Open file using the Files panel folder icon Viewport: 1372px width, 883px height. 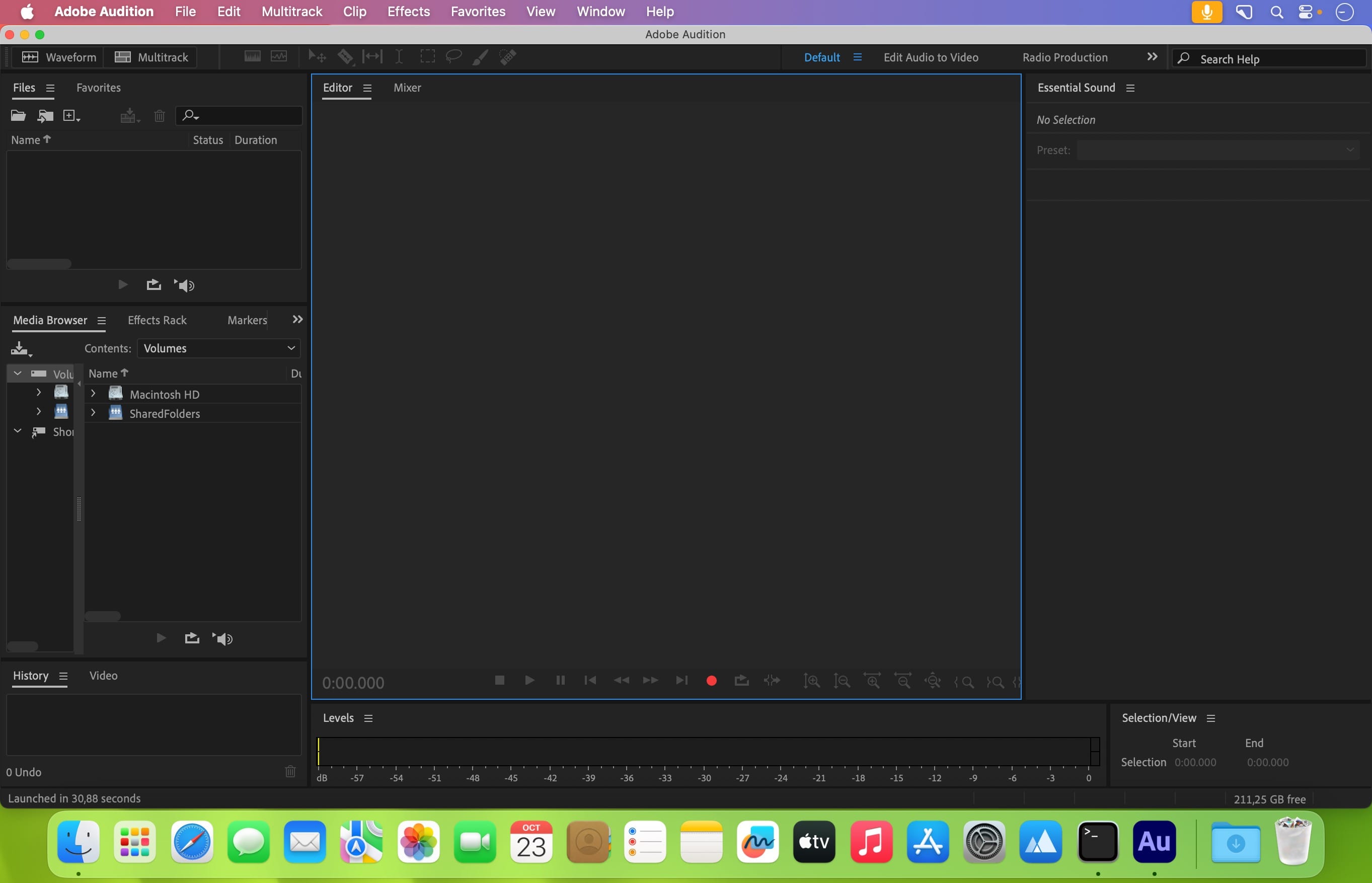pyautogui.click(x=18, y=116)
